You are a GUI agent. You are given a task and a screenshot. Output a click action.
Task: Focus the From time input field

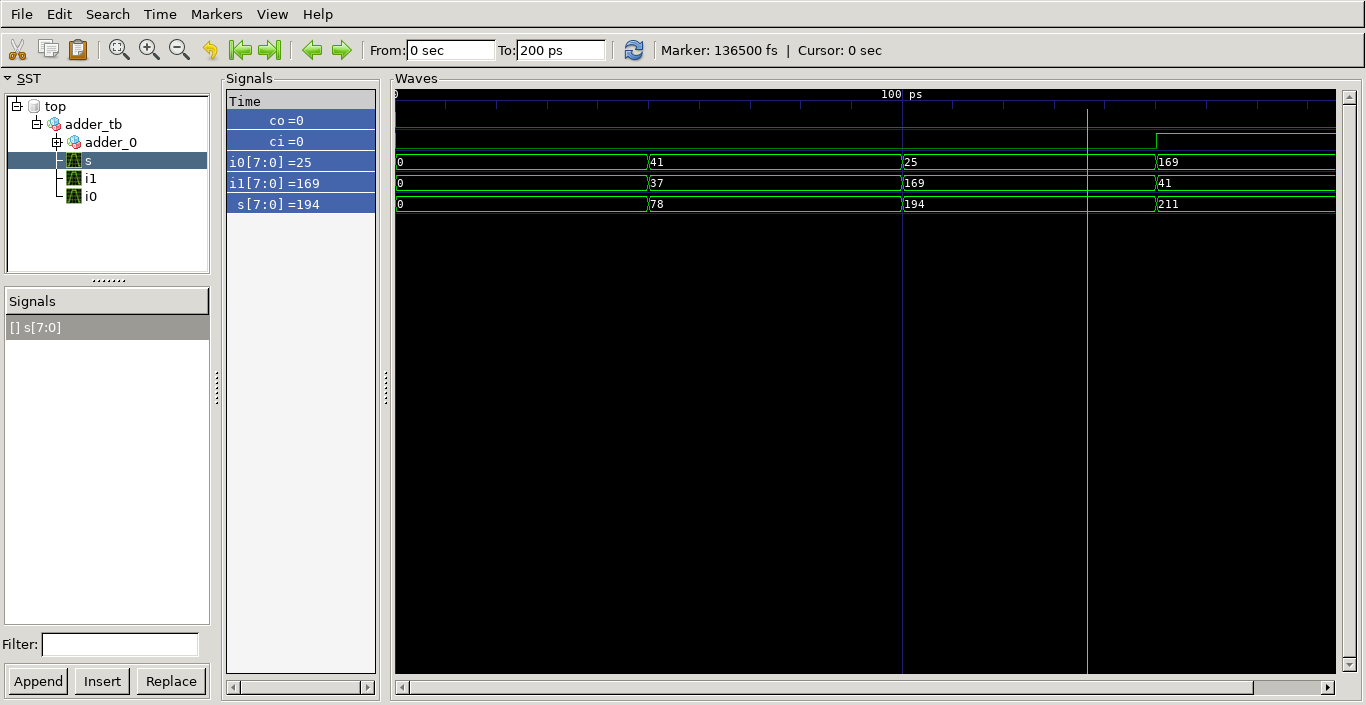point(451,50)
